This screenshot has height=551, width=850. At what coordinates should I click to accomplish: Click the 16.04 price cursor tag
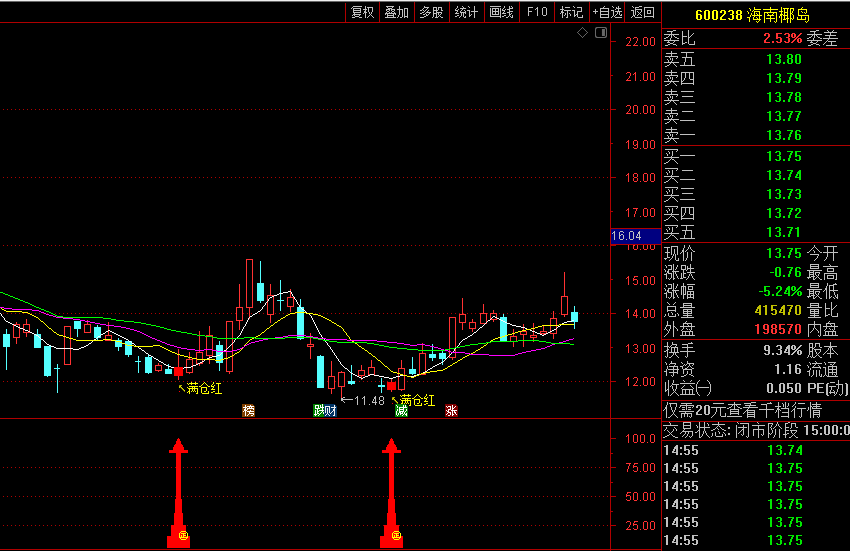pos(635,236)
